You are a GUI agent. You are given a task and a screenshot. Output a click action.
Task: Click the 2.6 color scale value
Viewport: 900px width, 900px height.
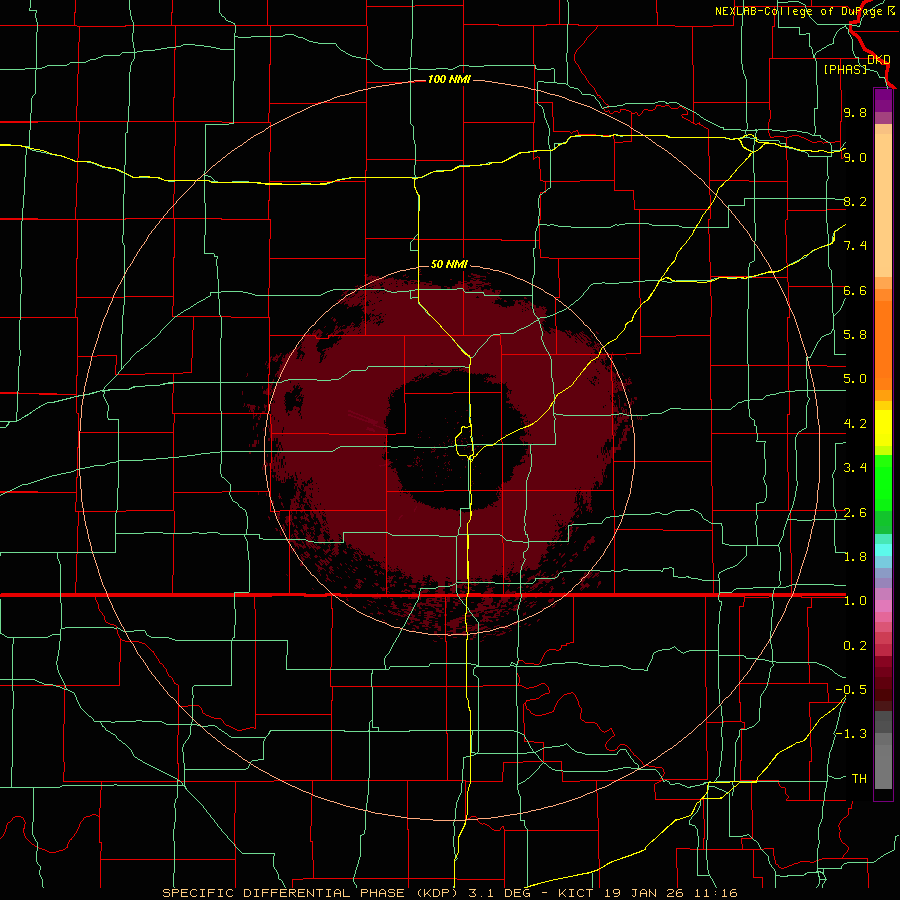pyautogui.click(x=855, y=513)
